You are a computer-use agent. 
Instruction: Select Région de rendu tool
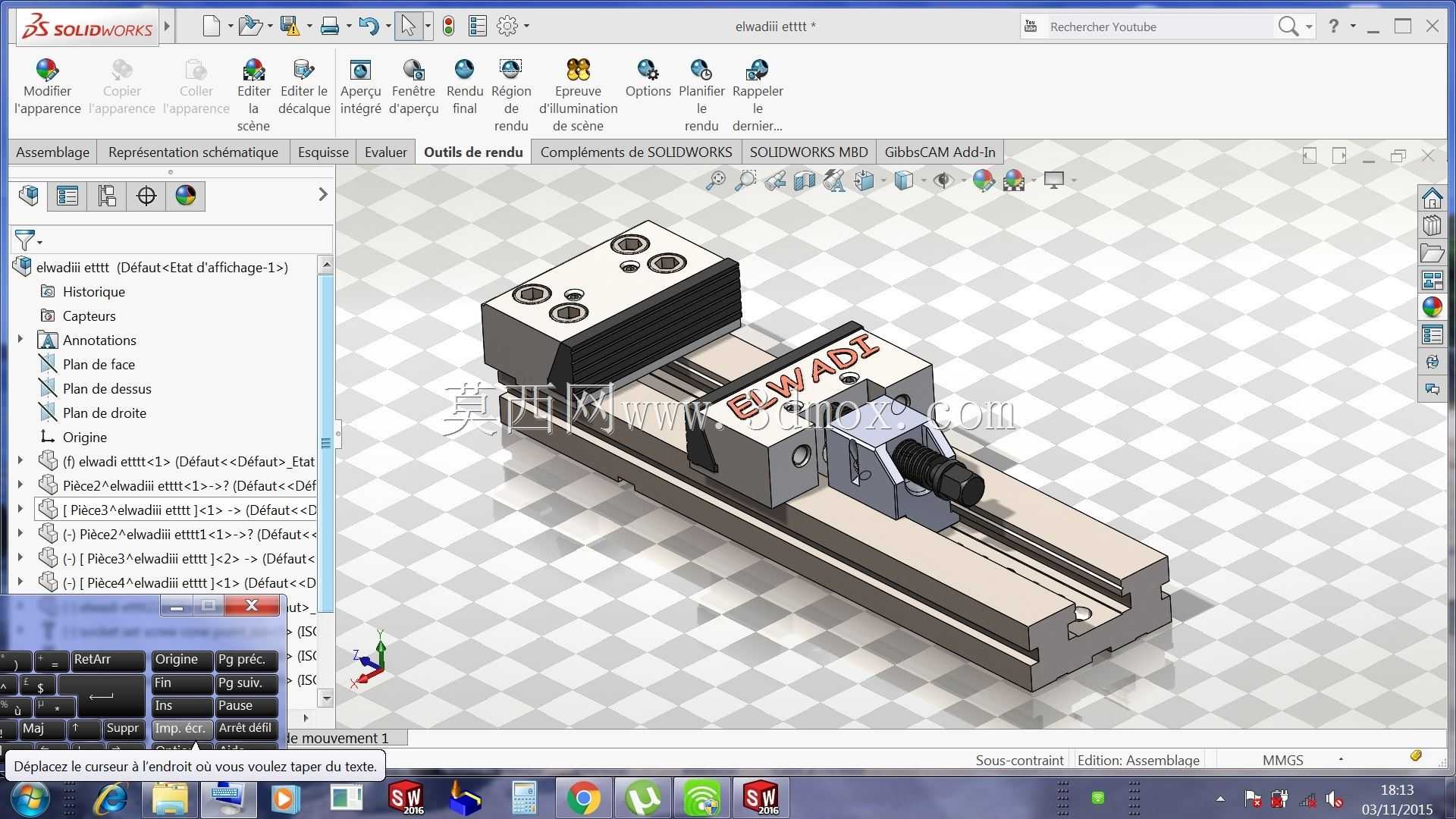pos(511,96)
